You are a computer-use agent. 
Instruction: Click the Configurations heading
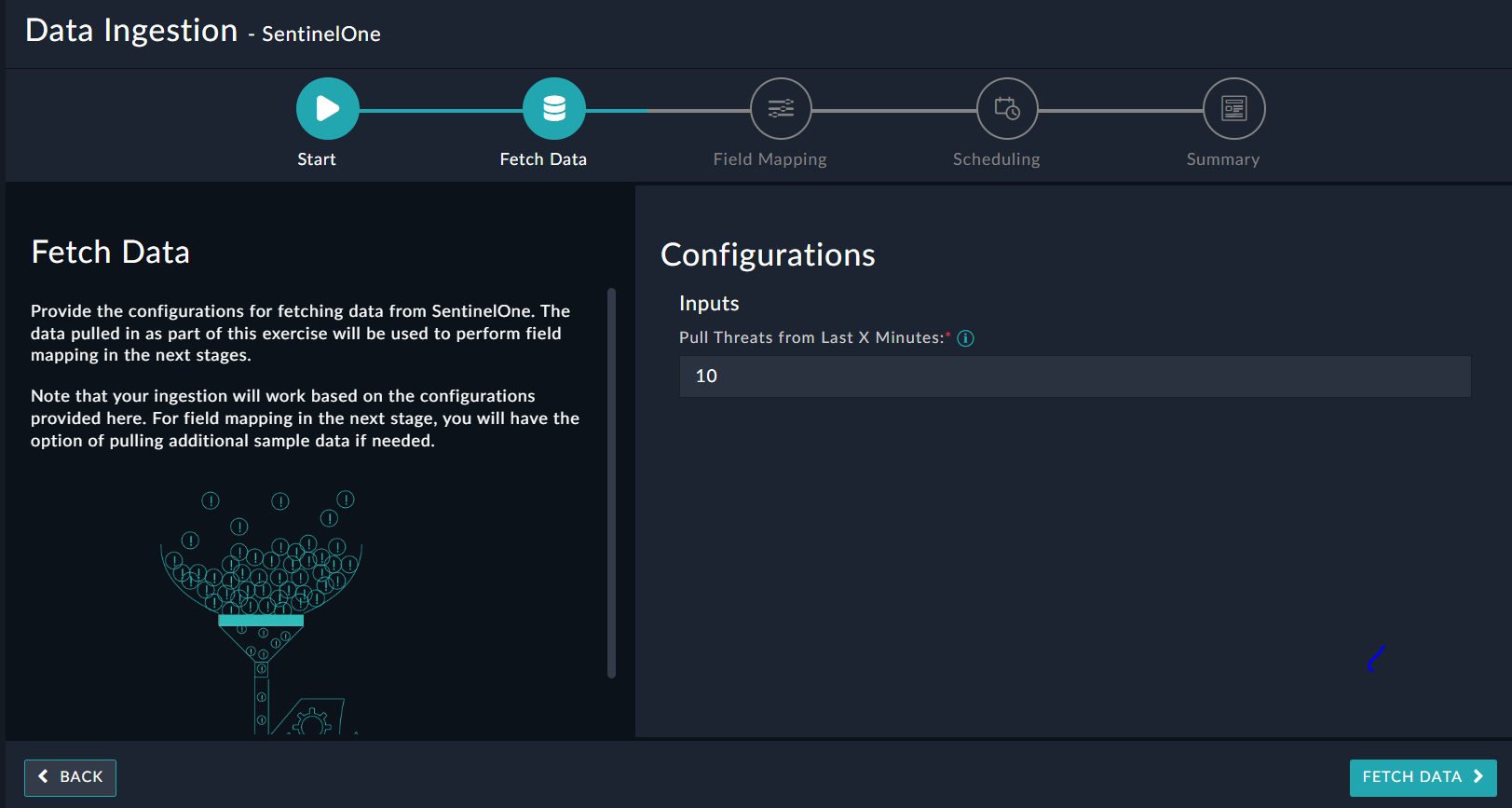[768, 255]
